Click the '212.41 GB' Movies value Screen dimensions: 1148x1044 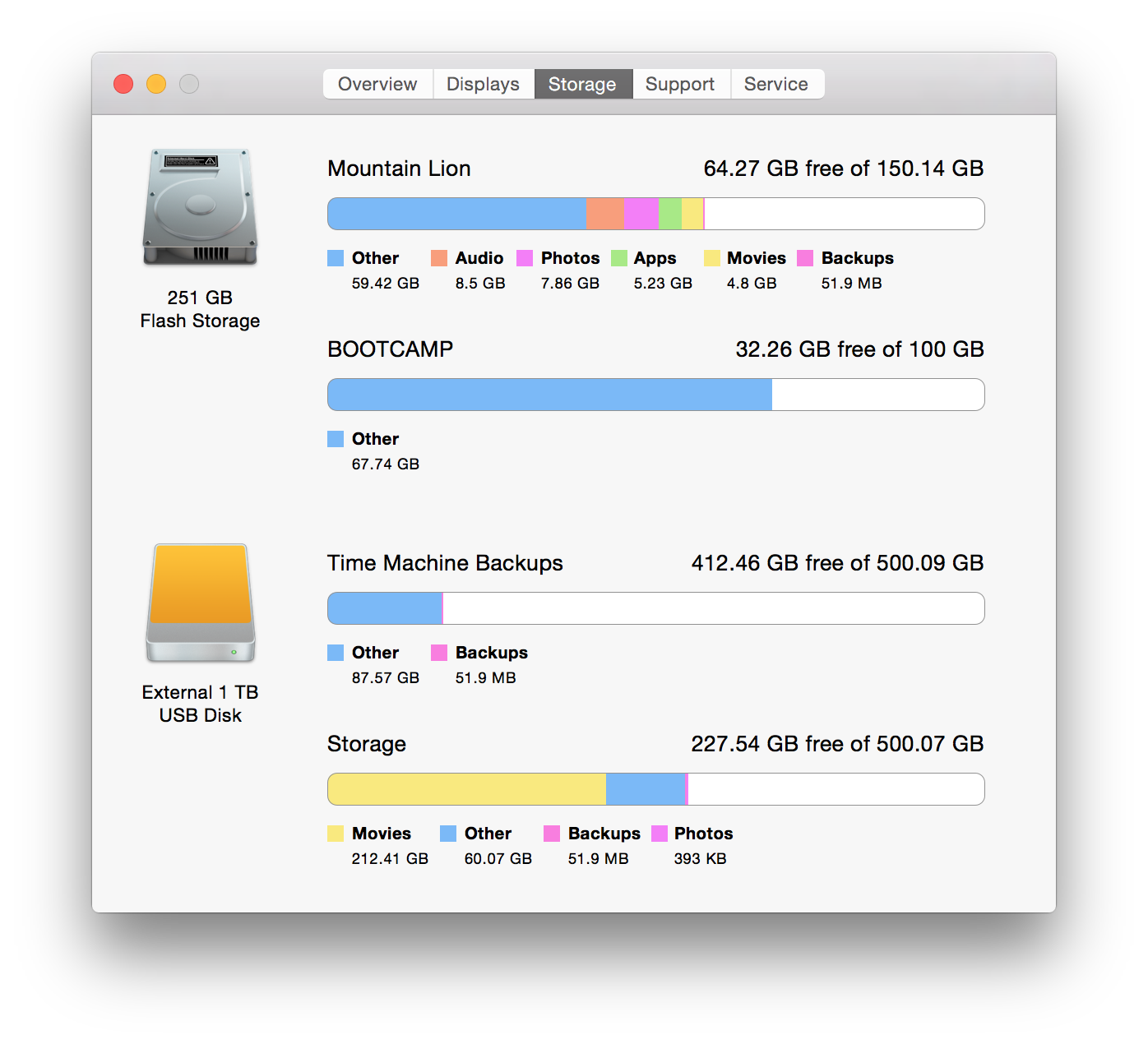click(x=390, y=859)
